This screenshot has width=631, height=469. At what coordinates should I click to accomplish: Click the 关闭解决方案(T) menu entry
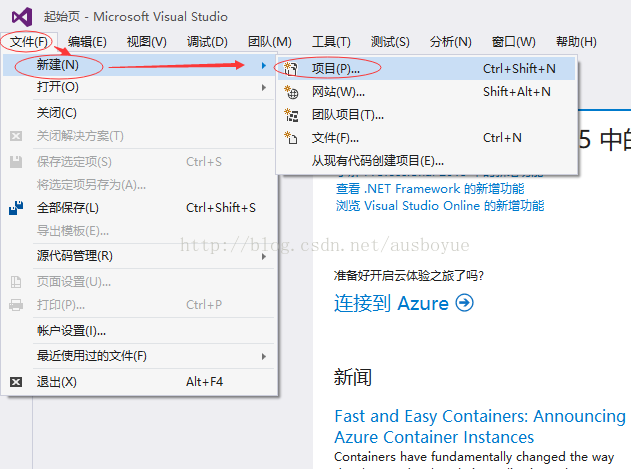tap(139, 136)
